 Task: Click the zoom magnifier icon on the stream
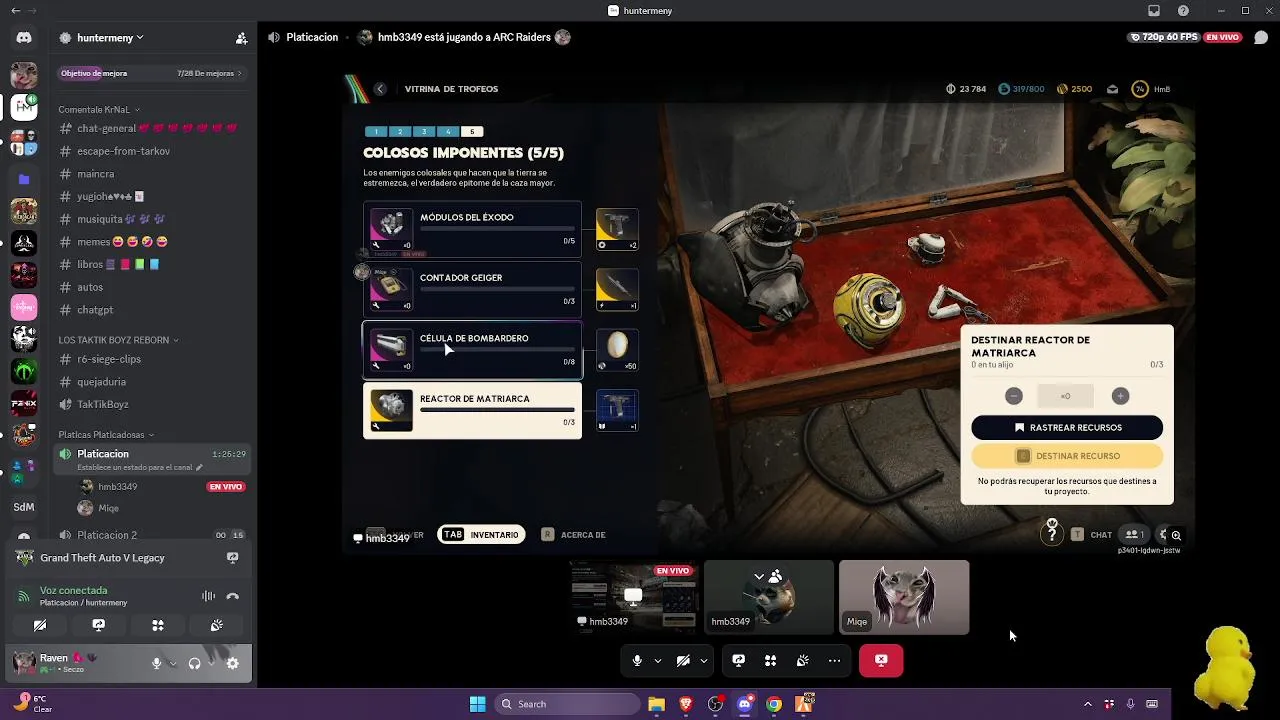pos(1176,535)
